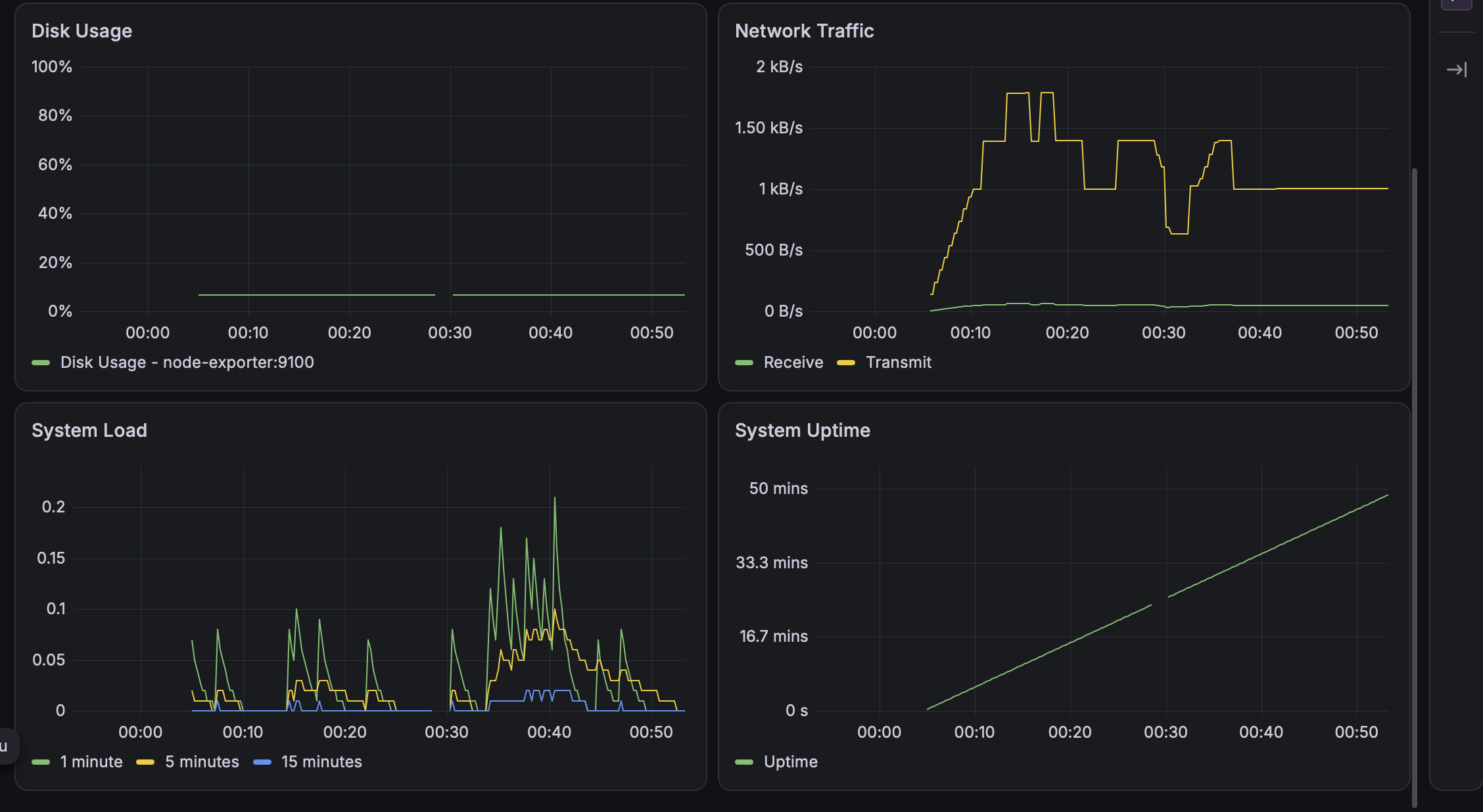Click the 0.15 label on System Load axis
Screen dimensions: 1483x812
pos(51,558)
